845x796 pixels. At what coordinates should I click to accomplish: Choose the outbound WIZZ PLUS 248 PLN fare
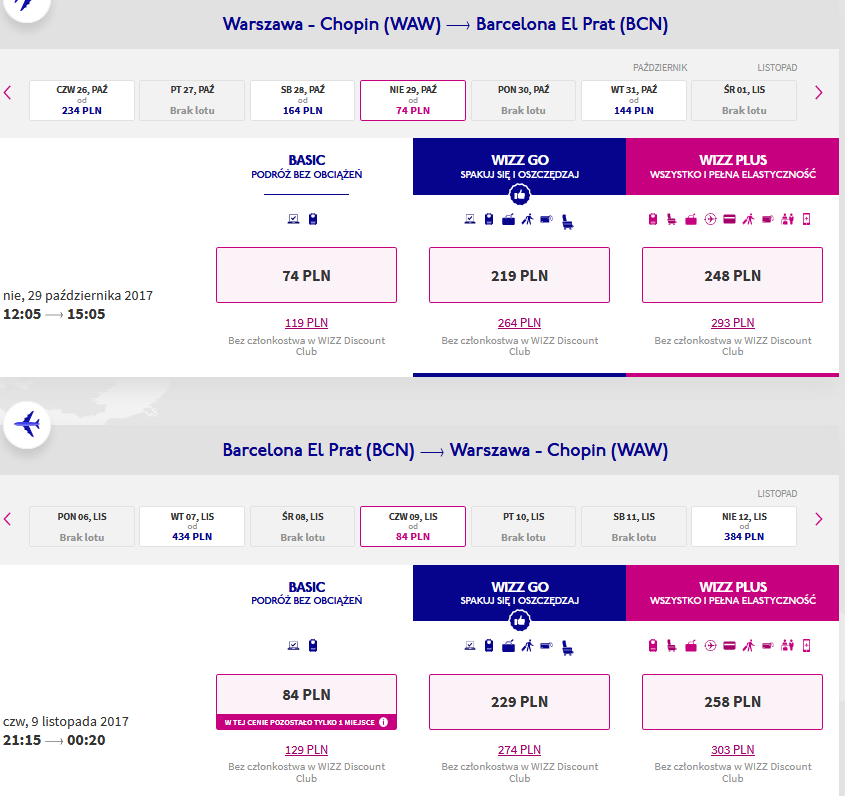pyautogui.click(x=732, y=275)
